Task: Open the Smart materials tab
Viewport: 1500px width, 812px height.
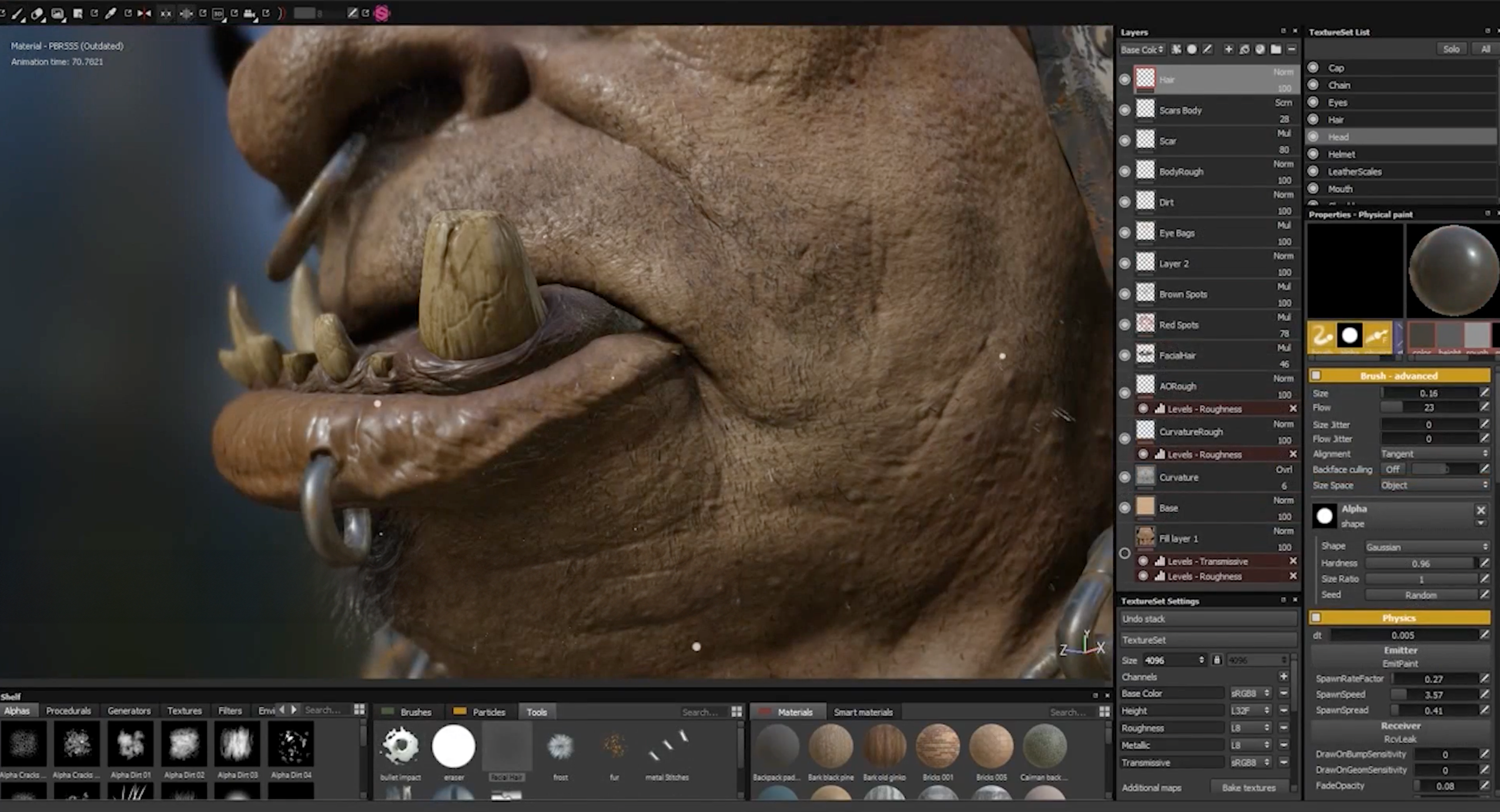Action: 863,712
